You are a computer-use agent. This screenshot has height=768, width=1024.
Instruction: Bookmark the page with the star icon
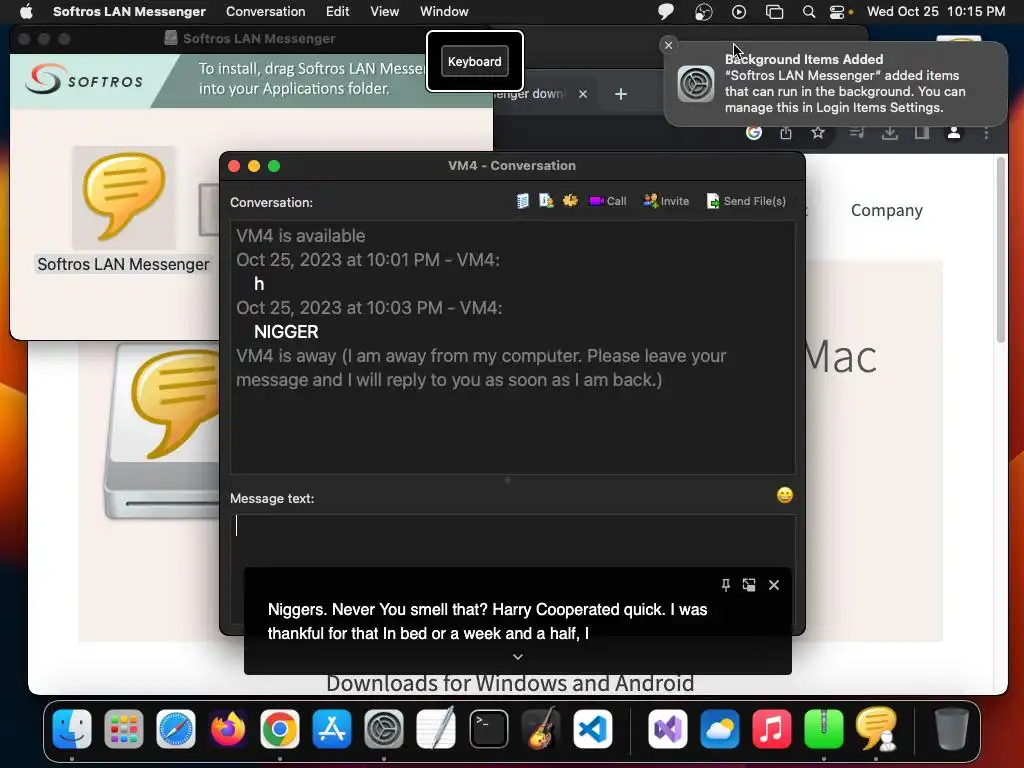pyautogui.click(x=818, y=133)
